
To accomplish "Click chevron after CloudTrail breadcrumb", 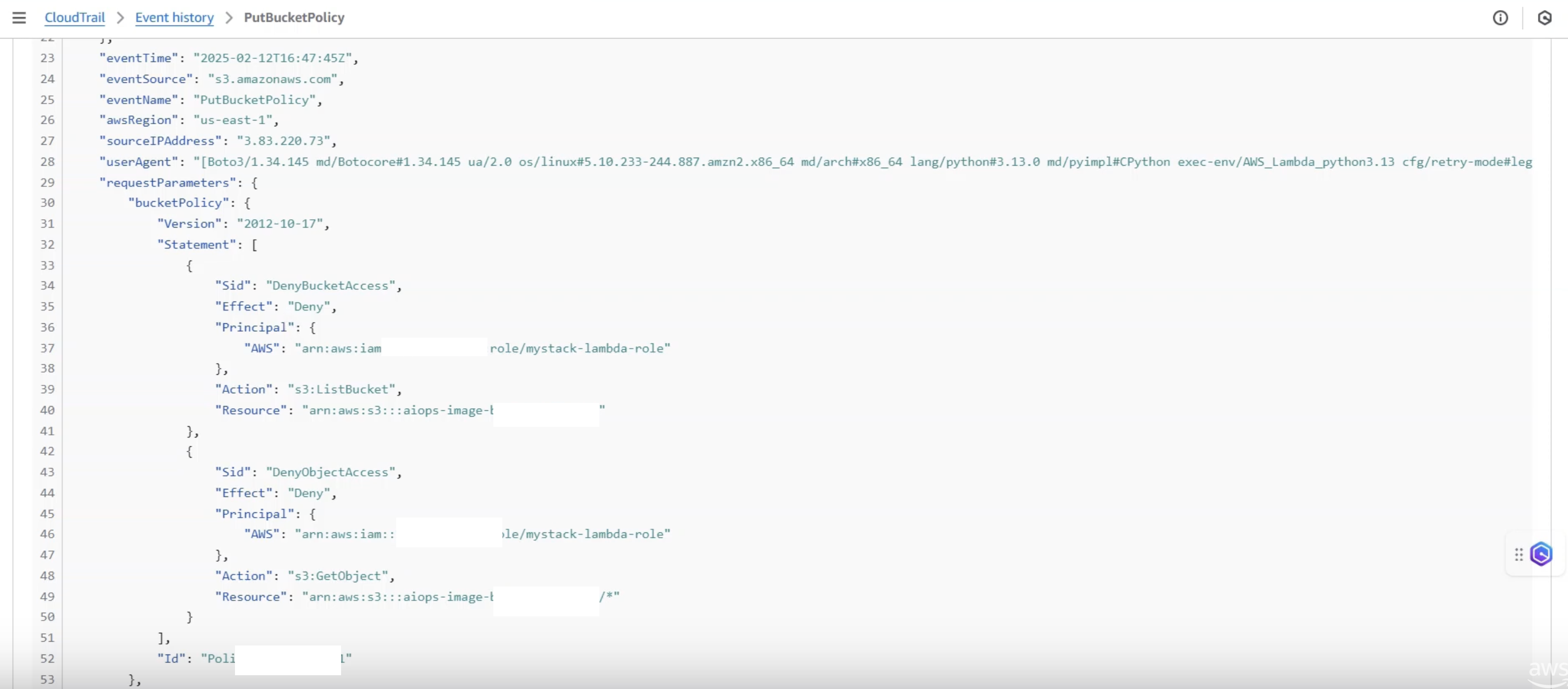I will 120,18.
